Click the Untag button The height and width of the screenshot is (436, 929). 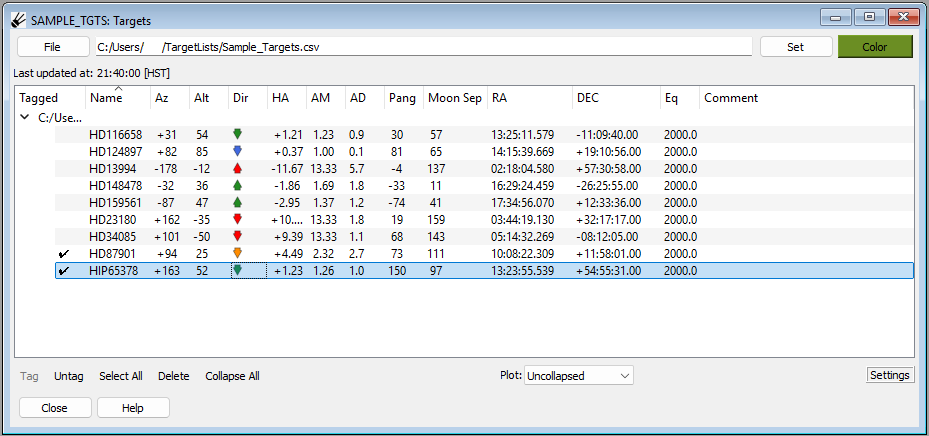coord(69,376)
